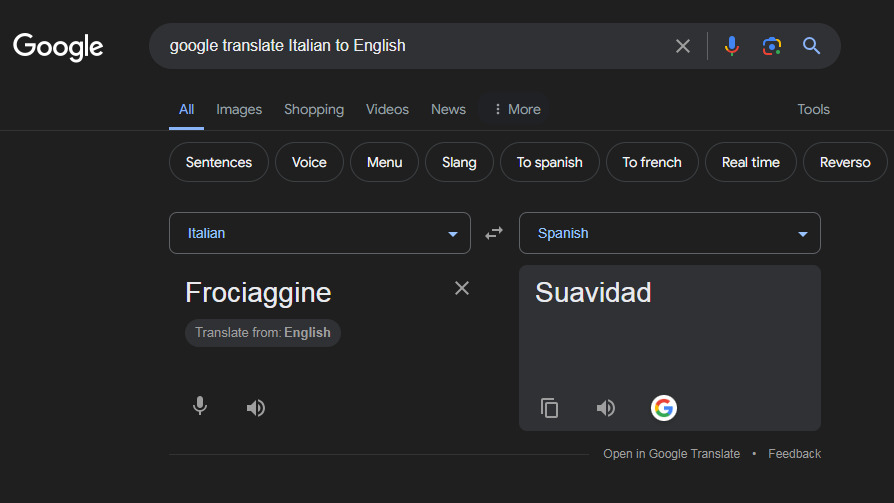
Task: Click the source text Frociaggine
Action: [258, 293]
